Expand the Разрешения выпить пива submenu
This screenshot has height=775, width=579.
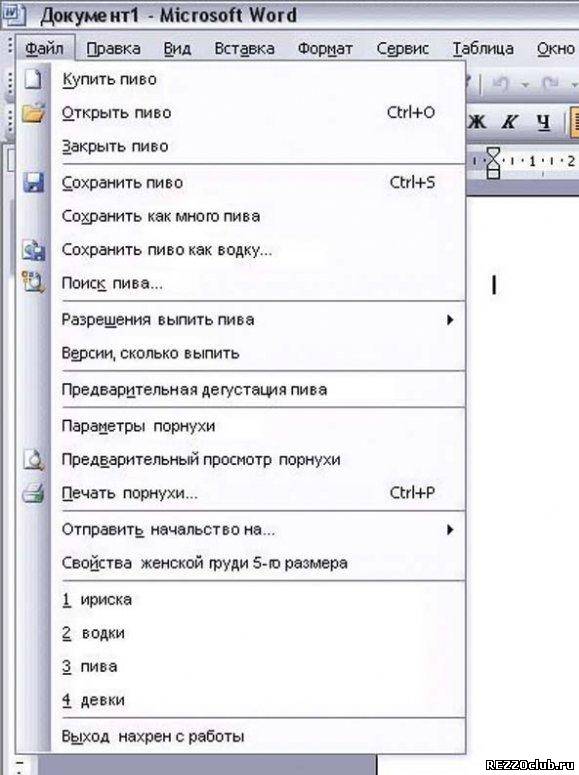(450, 320)
